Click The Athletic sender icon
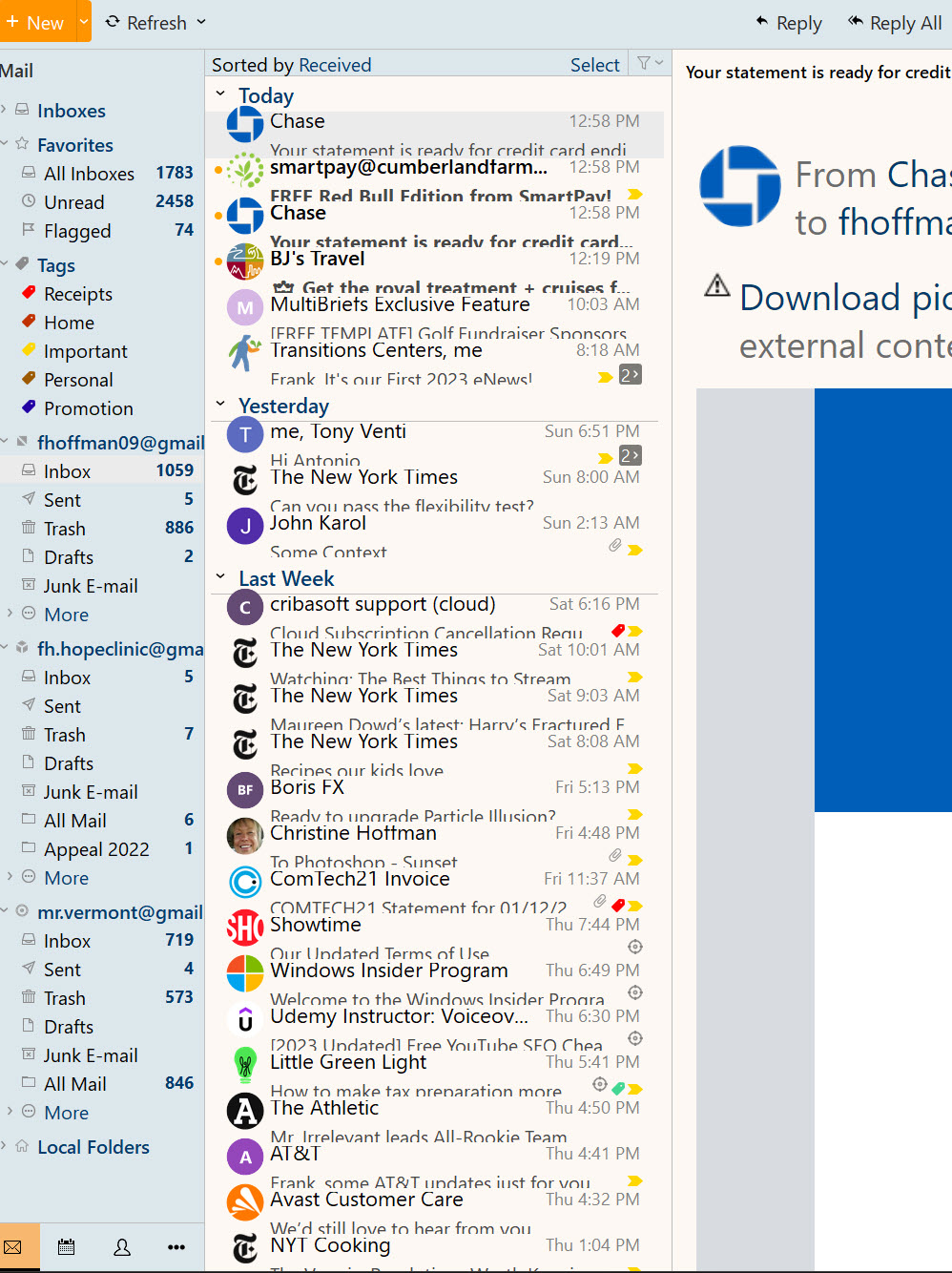 coord(245,1111)
